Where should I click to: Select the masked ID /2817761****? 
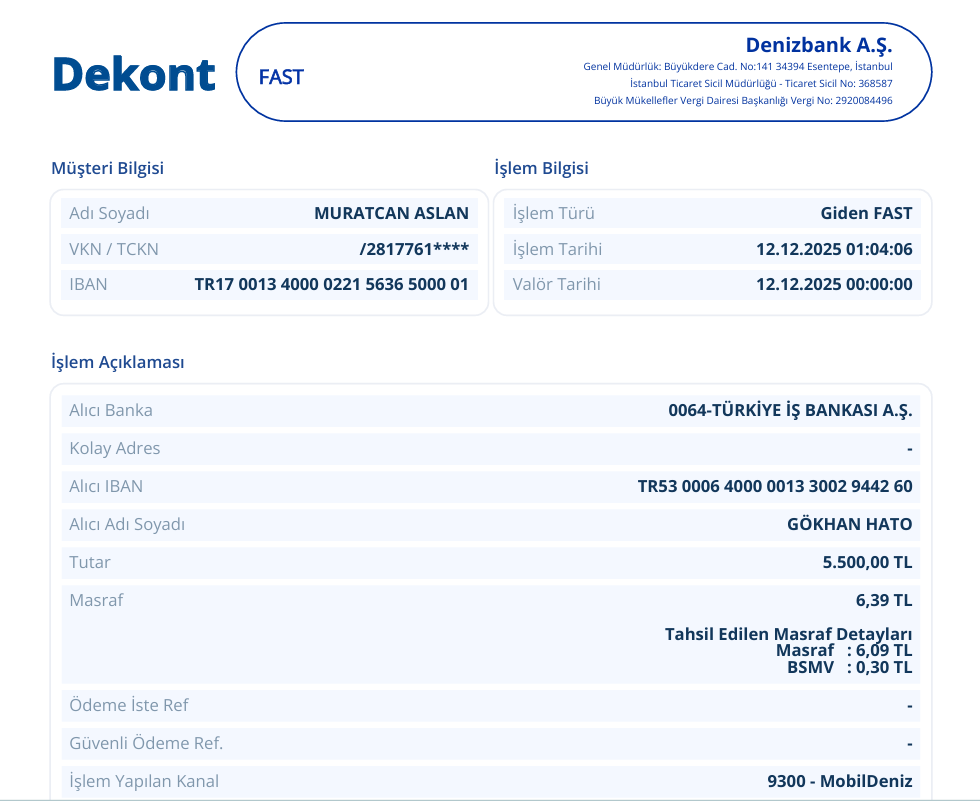(414, 249)
